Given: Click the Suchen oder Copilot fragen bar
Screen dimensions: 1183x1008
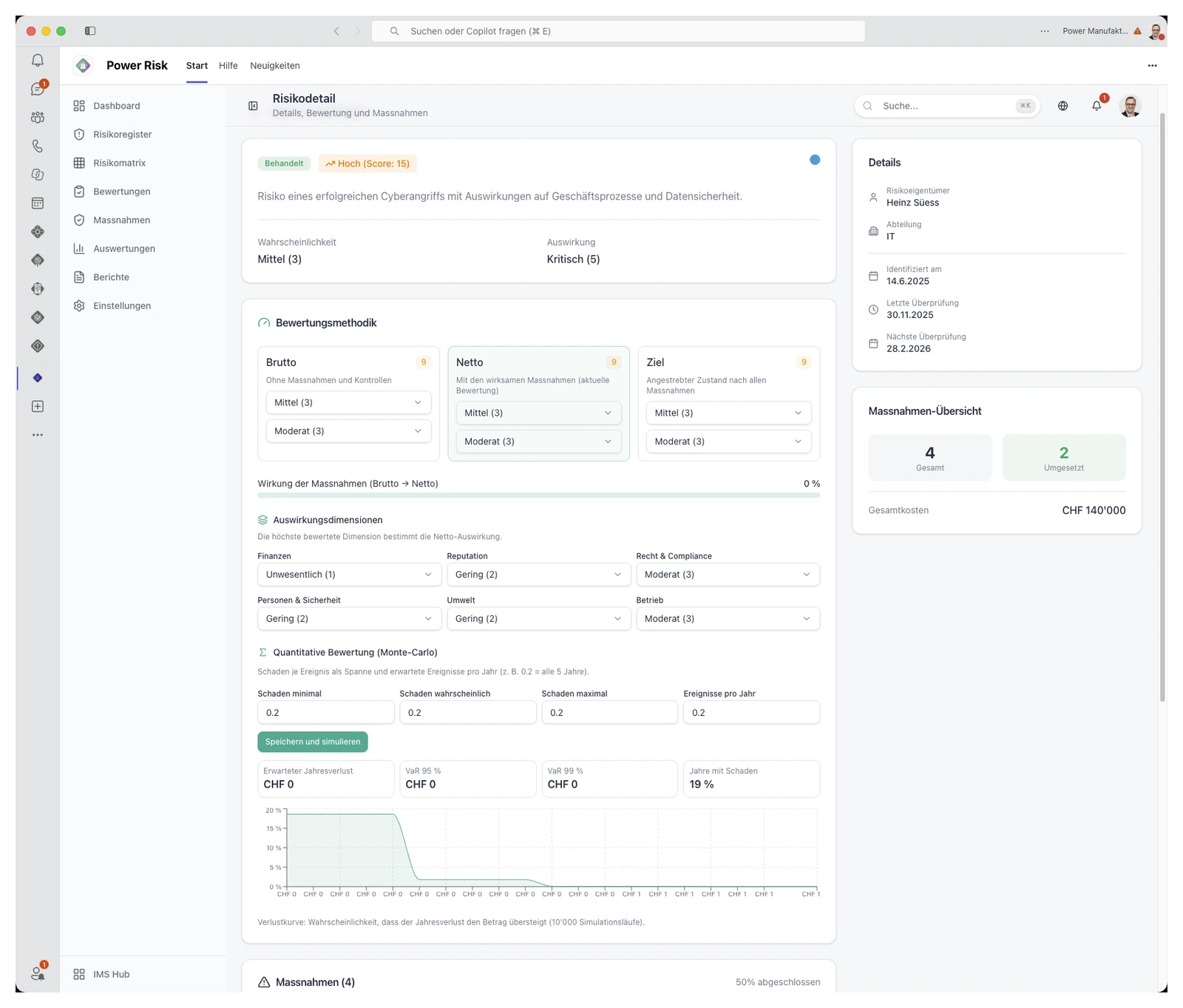Looking at the screenshot, I should 618,31.
